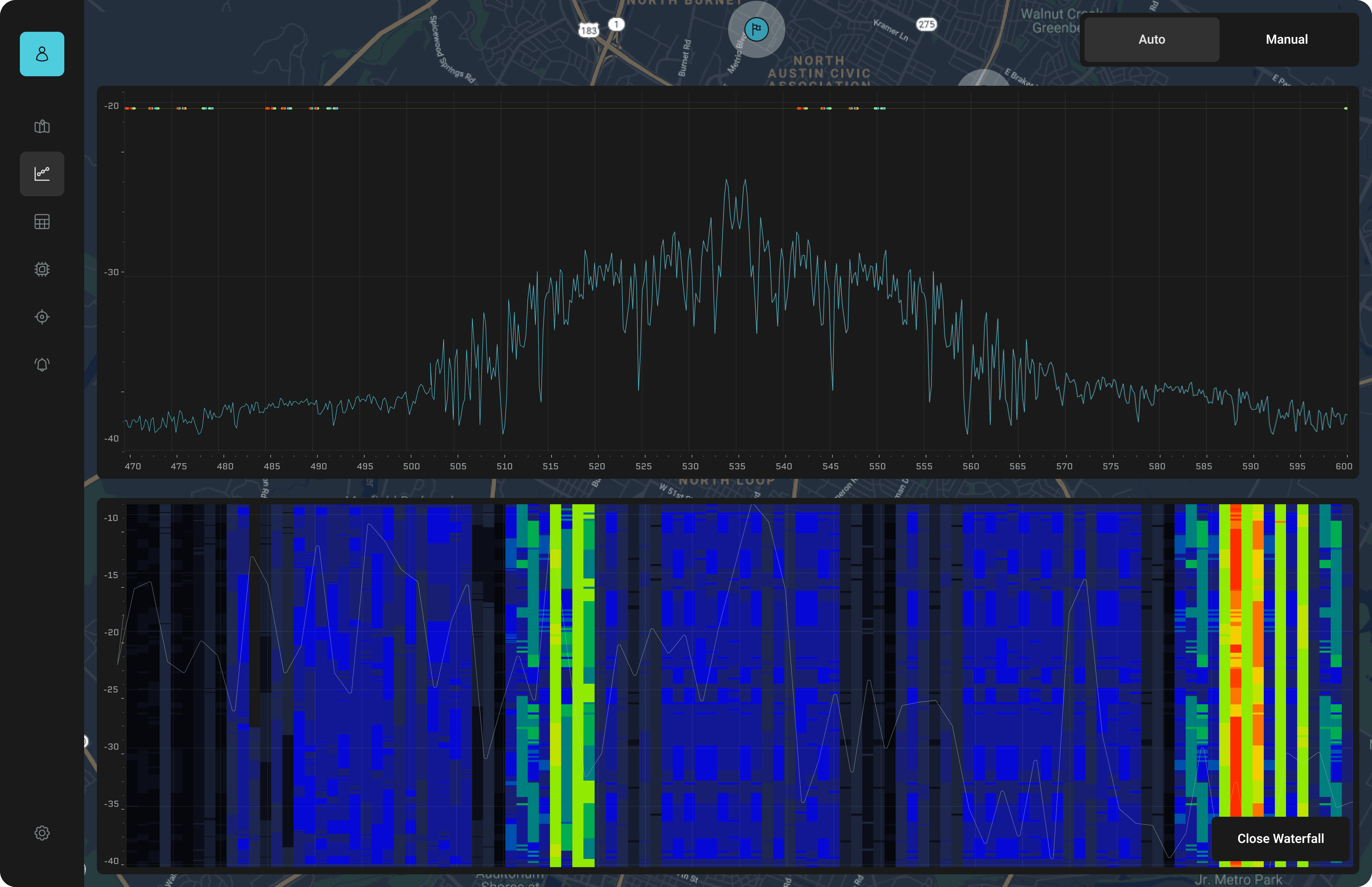Click the -30 label on spectrum axis
Screen dimensions: 1372x887
pos(111,272)
